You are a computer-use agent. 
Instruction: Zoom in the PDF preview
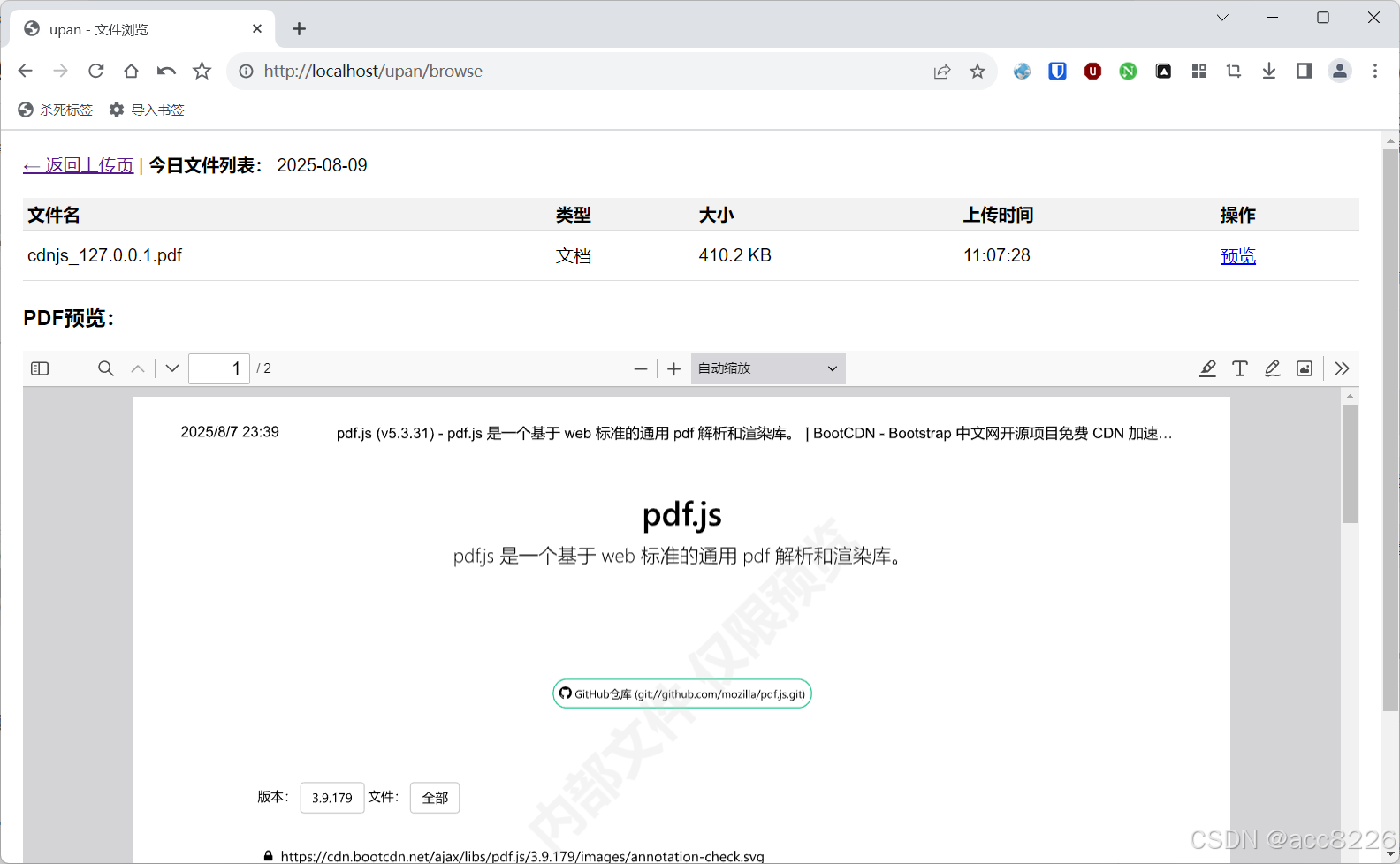[674, 368]
